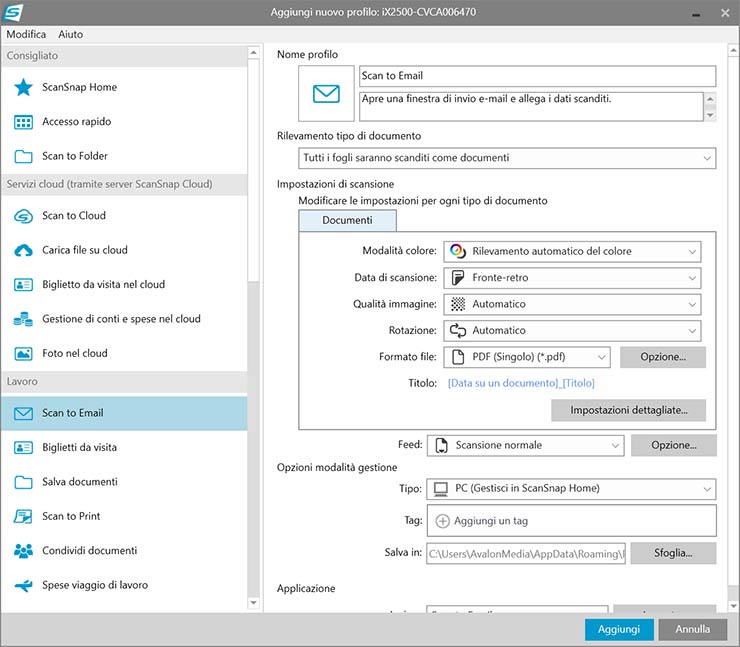The image size is (740, 647).
Task: Click the Foto nel cloud picture icon
Action: coord(23,353)
